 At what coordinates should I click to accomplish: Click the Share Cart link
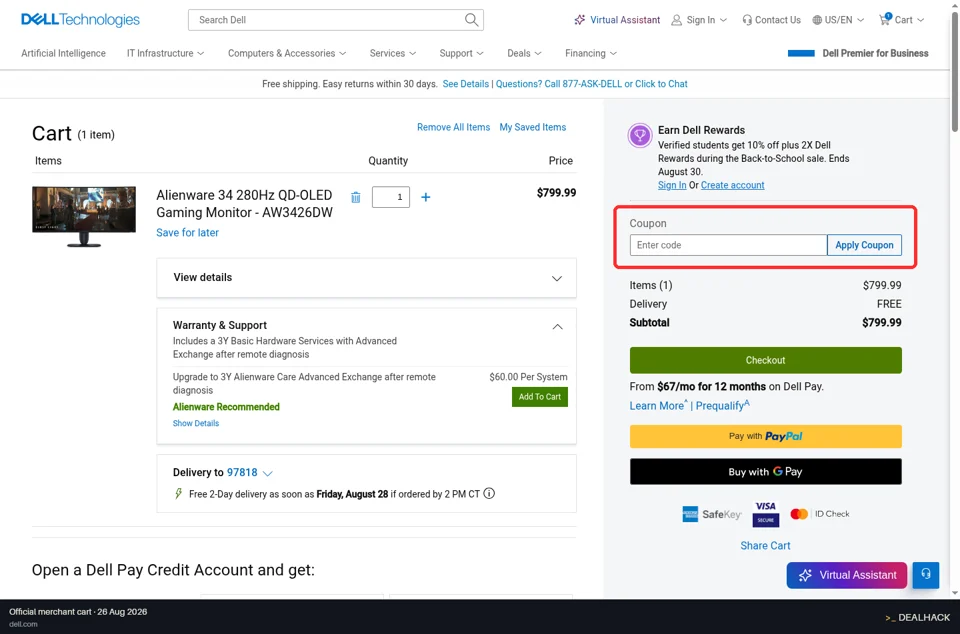point(765,545)
